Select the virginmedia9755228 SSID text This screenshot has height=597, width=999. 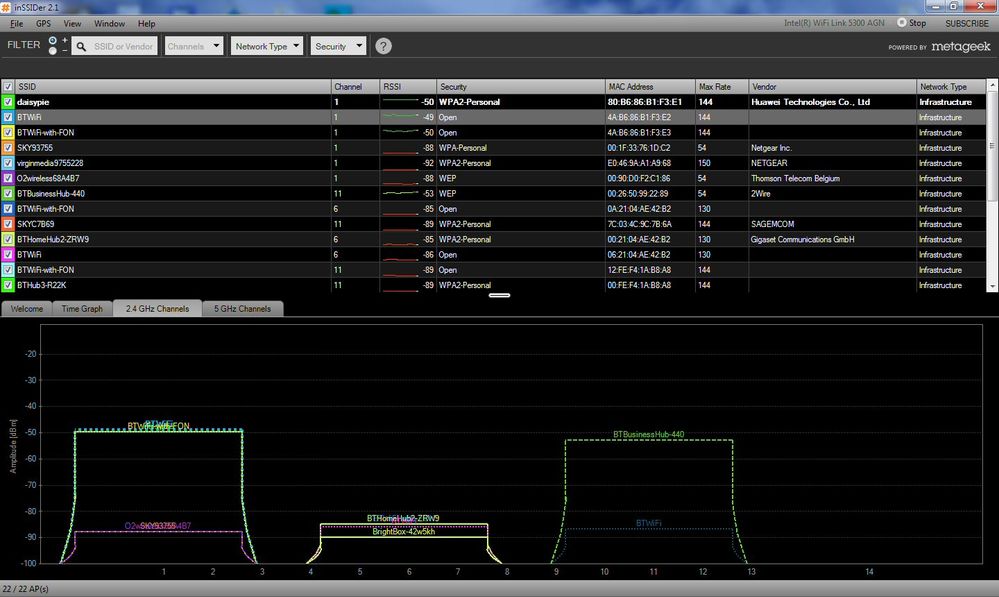[x=50, y=163]
